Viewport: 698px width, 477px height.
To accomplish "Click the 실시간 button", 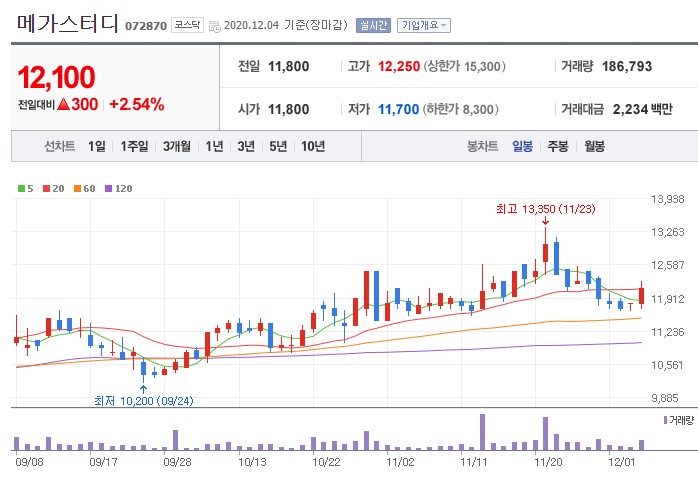I will pyautogui.click(x=373, y=25).
